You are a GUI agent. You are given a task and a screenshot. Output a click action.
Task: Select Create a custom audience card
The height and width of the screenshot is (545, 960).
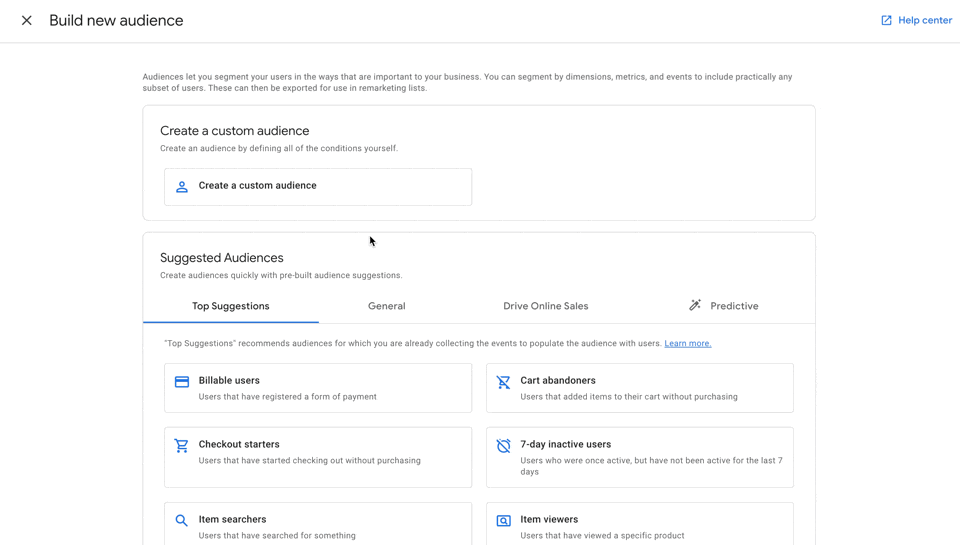318,187
